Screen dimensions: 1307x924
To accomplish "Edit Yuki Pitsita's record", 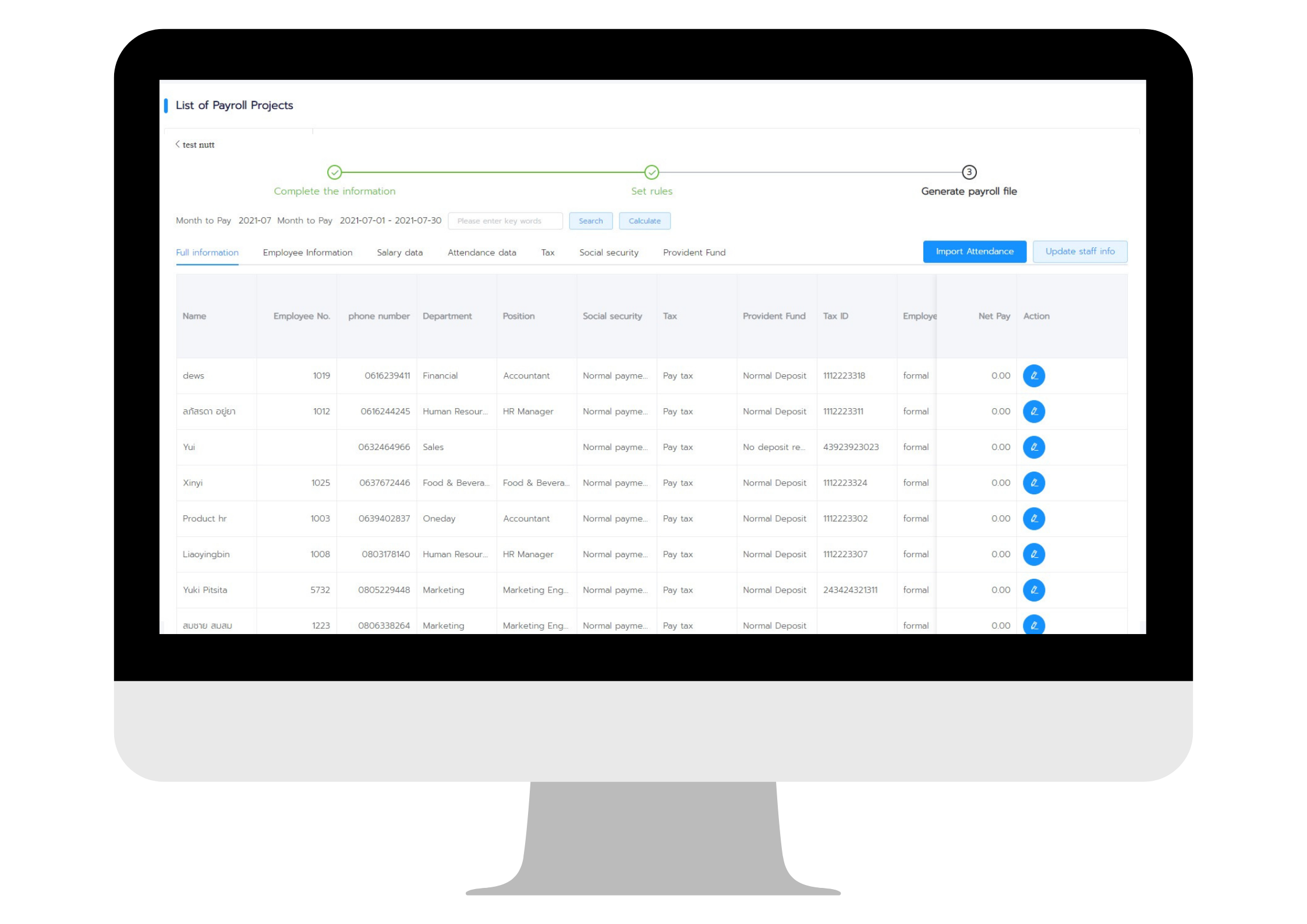I will coord(1035,590).
